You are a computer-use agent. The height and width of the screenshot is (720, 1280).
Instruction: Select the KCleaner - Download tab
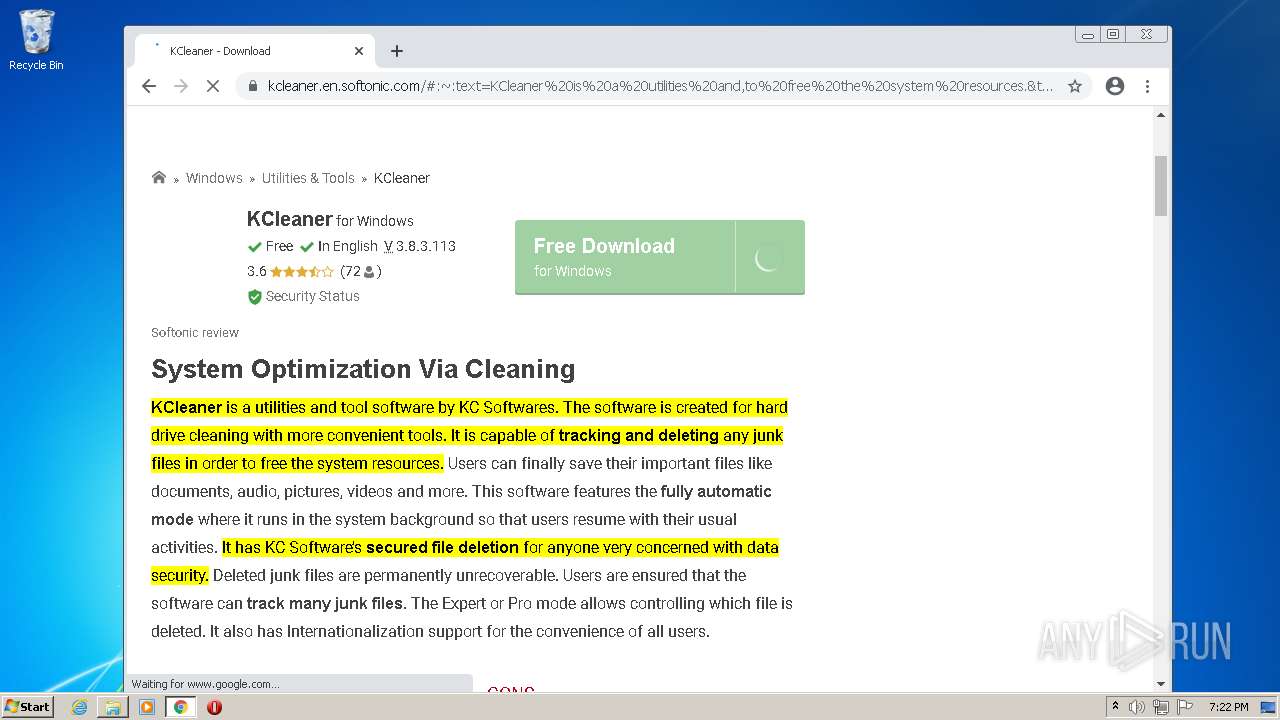[255, 51]
